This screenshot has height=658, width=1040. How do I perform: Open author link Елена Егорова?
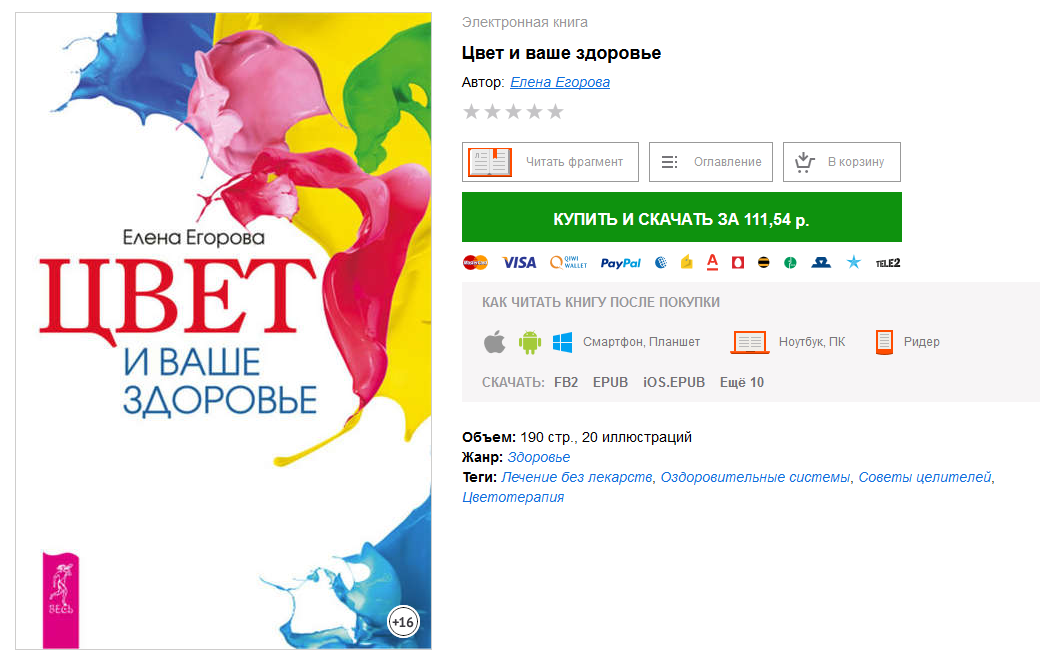coord(560,82)
